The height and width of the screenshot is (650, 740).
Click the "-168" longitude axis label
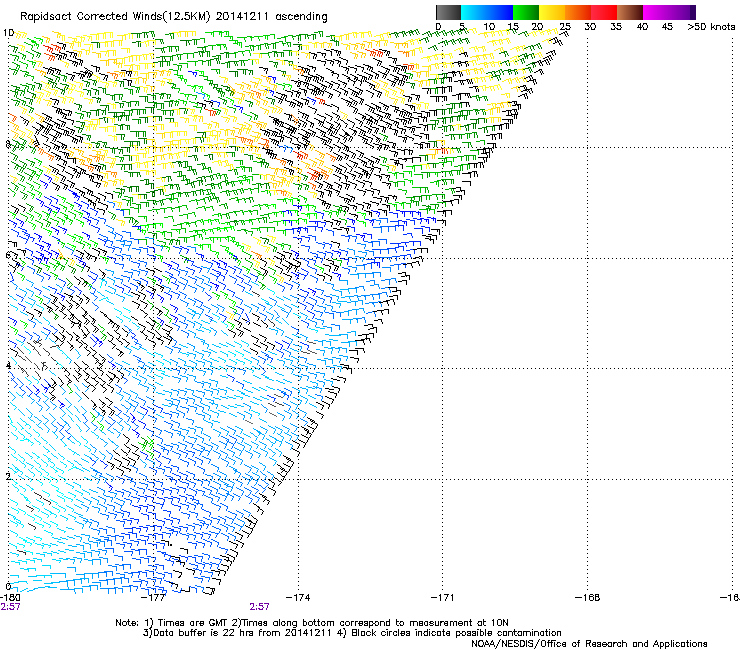tap(588, 598)
